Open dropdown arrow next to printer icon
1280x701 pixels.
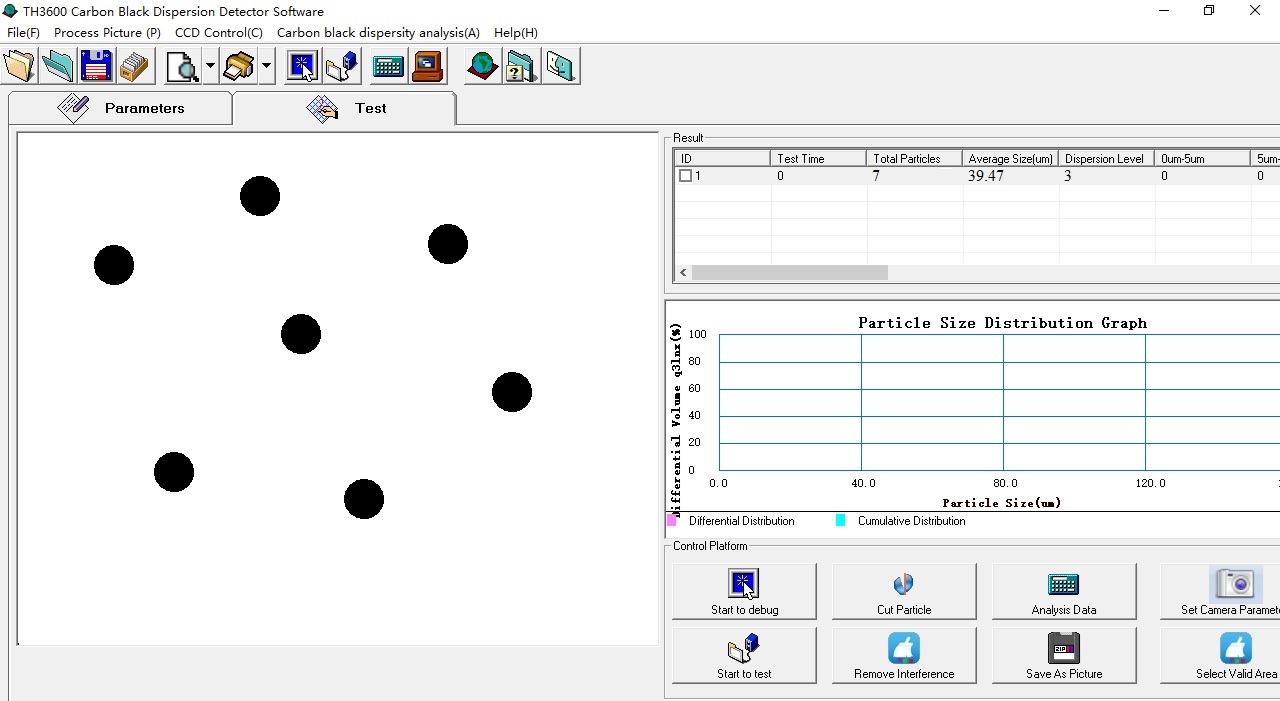[266, 67]
